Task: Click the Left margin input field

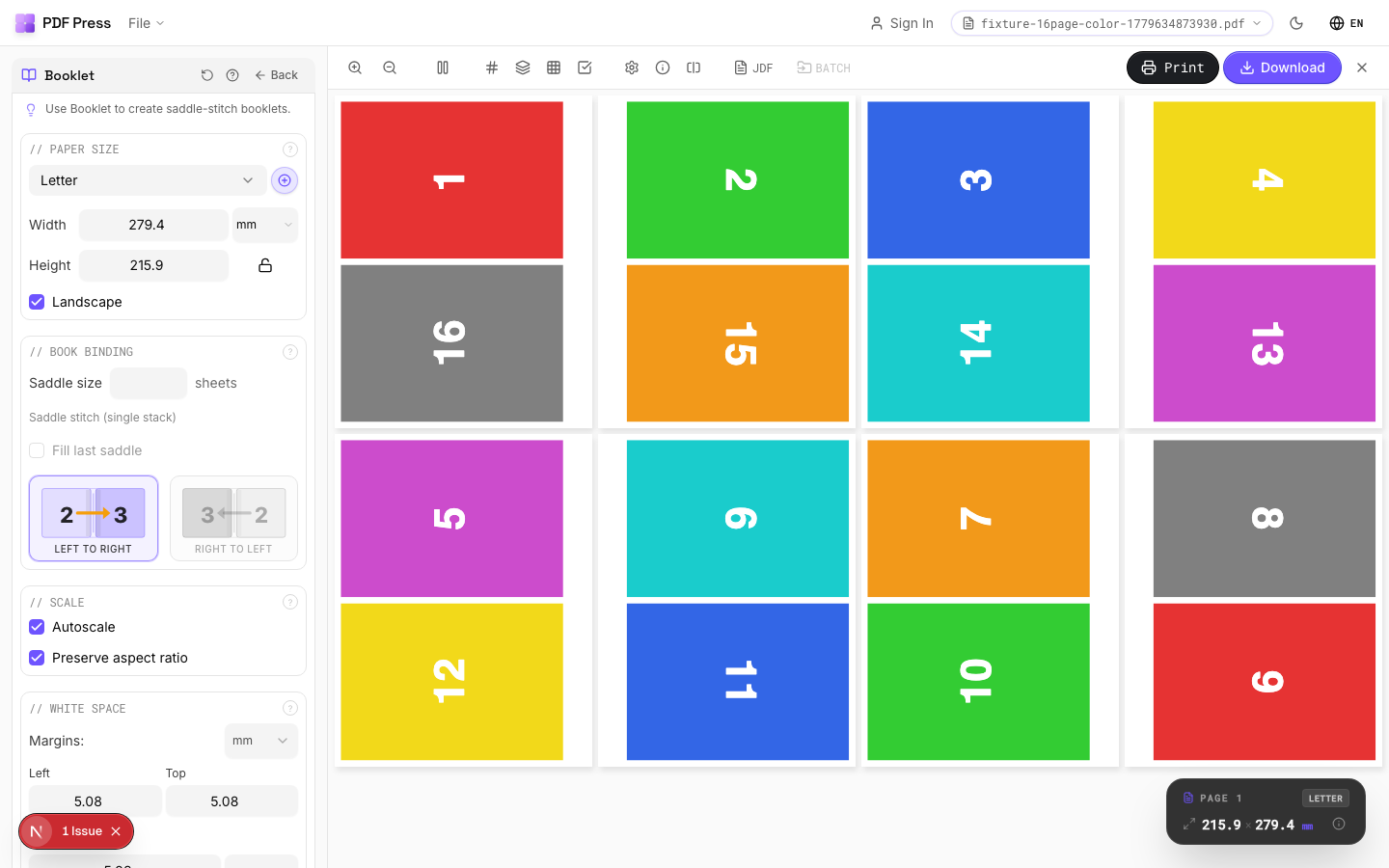Action: 95,800
